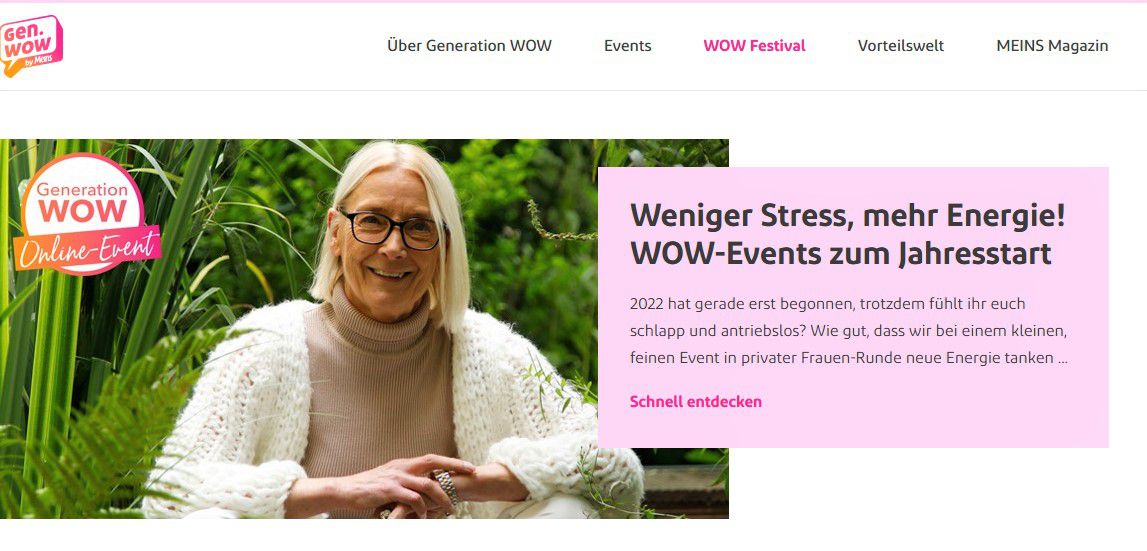This screenshot has width=1147, height=551.
Task: Click the pink teaser card background
Action: tap(853, 307)
